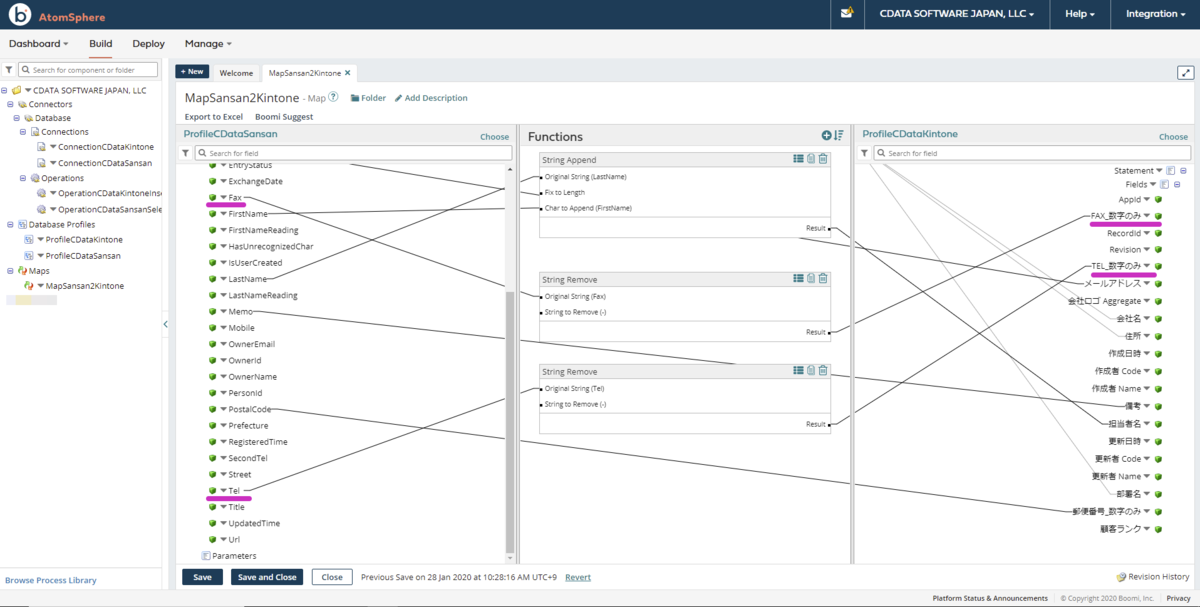Screen dimensions: 1200x607
Task: Click the component explorer filter icon
Action: [9, 70]
